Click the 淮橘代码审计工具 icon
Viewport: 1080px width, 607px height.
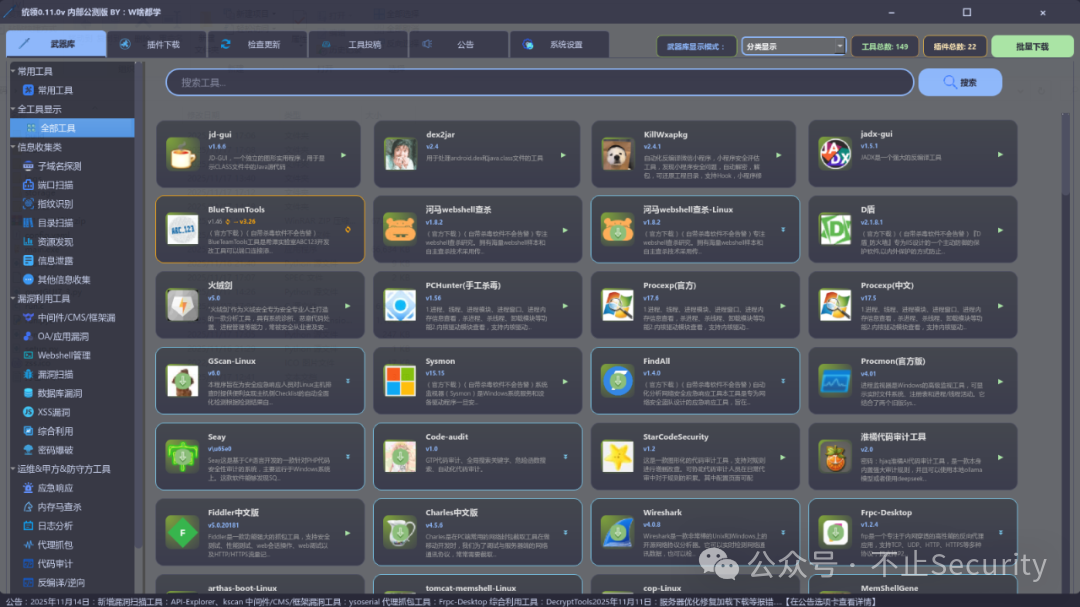(835, 457)
